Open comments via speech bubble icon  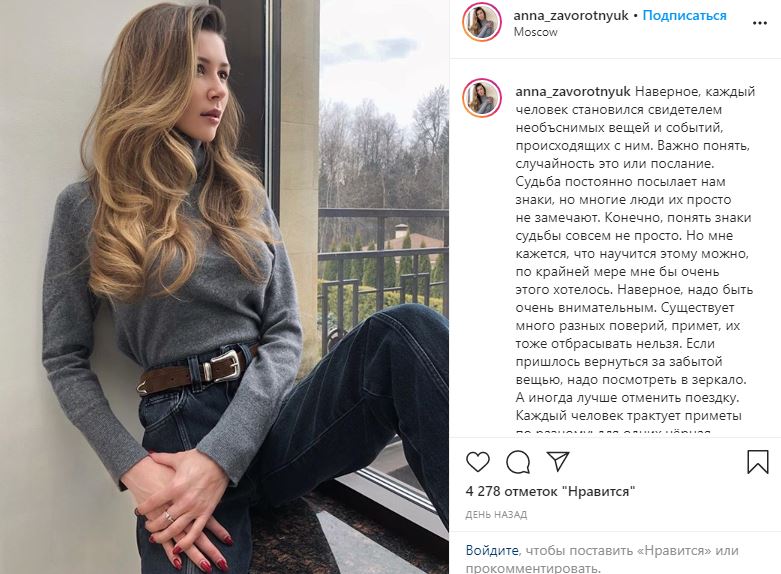pos(518,462)
